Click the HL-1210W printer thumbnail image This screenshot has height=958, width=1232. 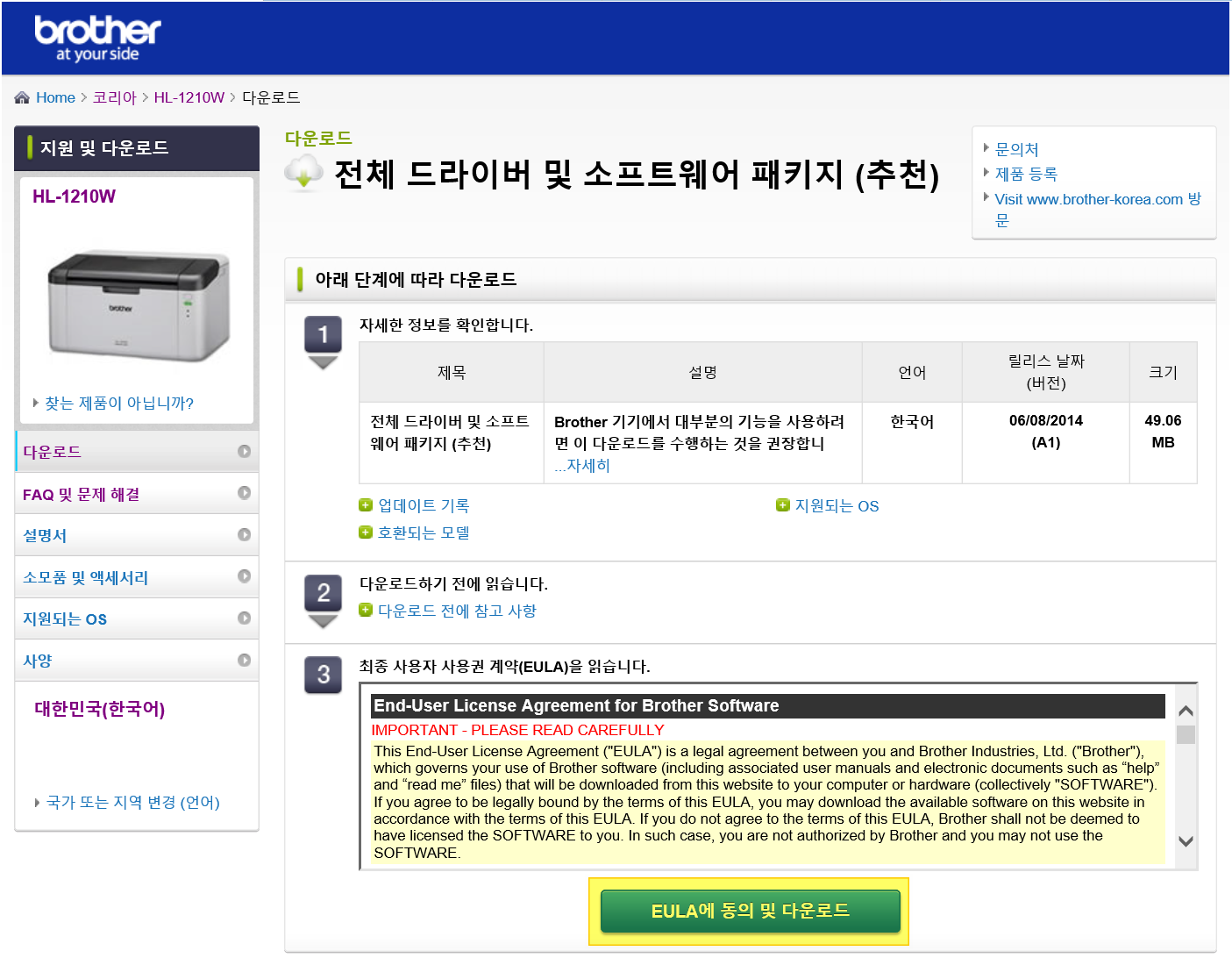[x=139, y=306]
